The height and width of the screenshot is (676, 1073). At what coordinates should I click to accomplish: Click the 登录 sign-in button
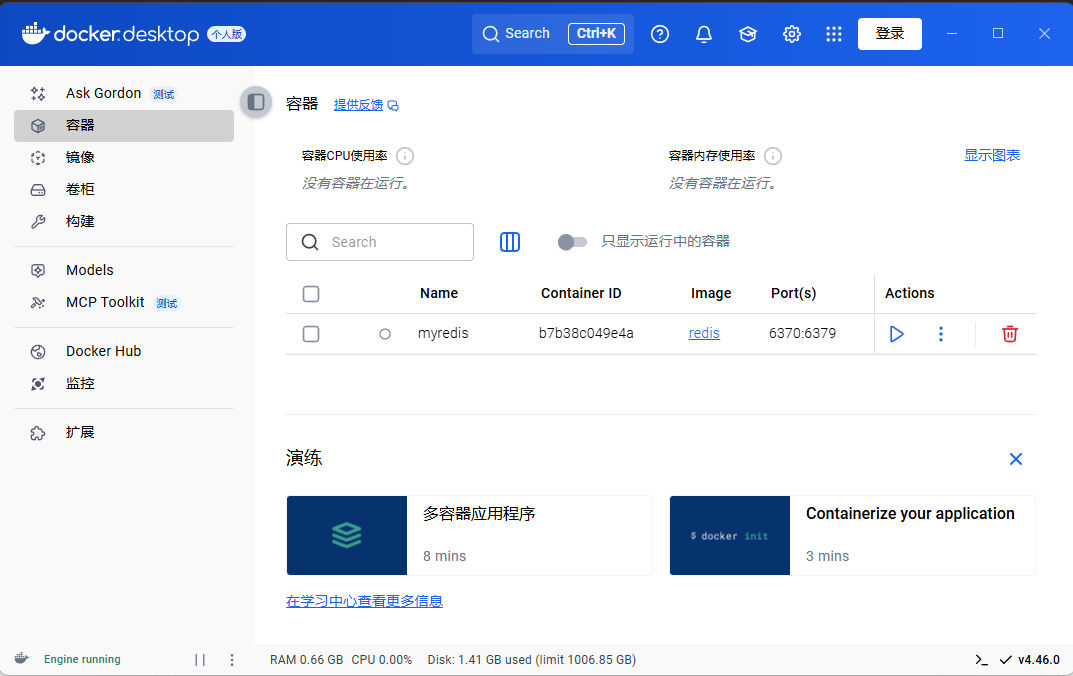pos(889,34)
